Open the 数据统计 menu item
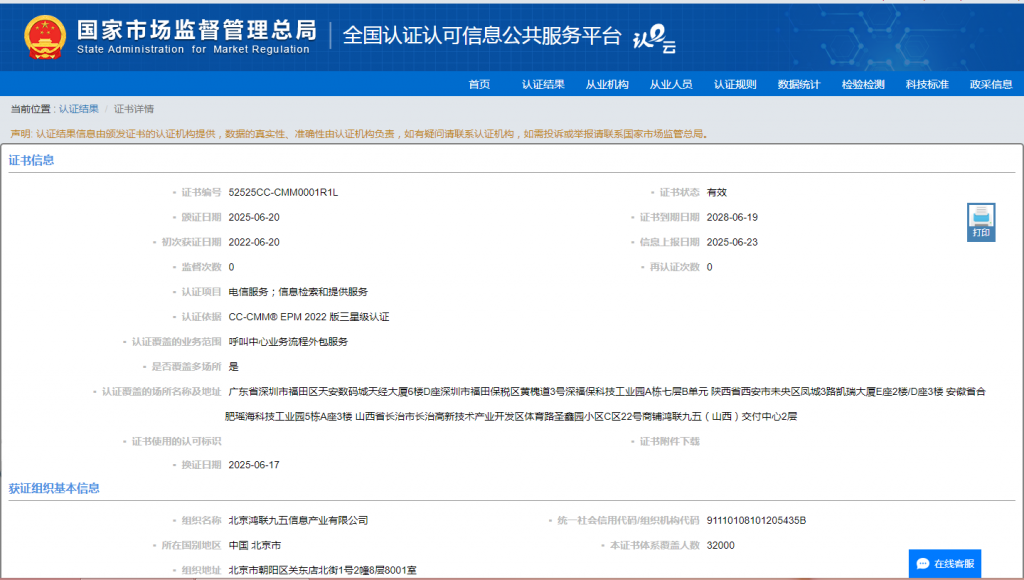This screenshot has width=1024, height=580. (x=799, y=84)
